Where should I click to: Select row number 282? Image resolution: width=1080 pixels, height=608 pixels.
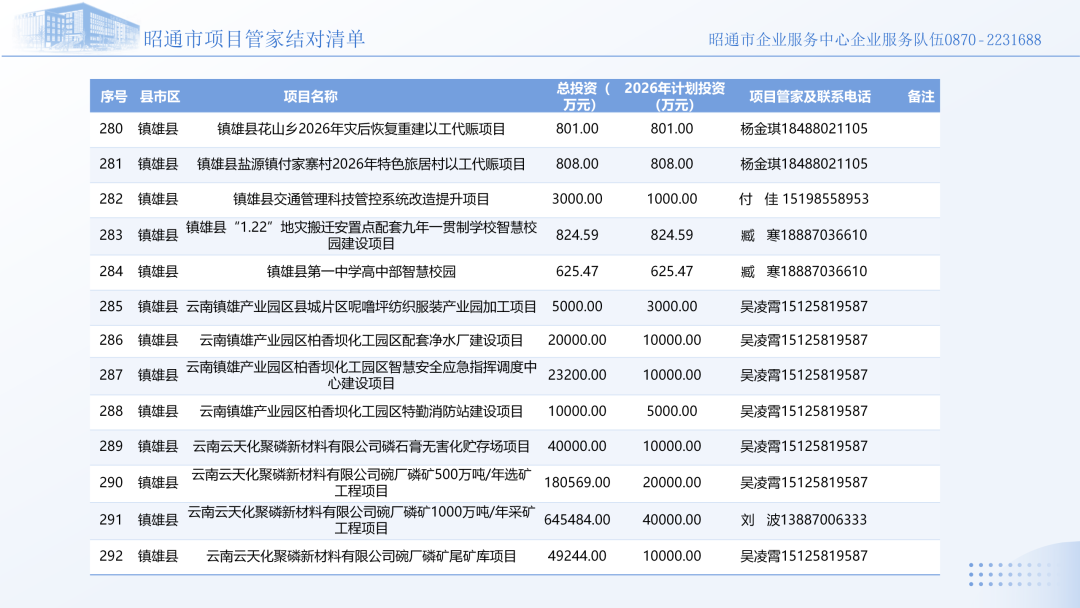tap(111, 199)
